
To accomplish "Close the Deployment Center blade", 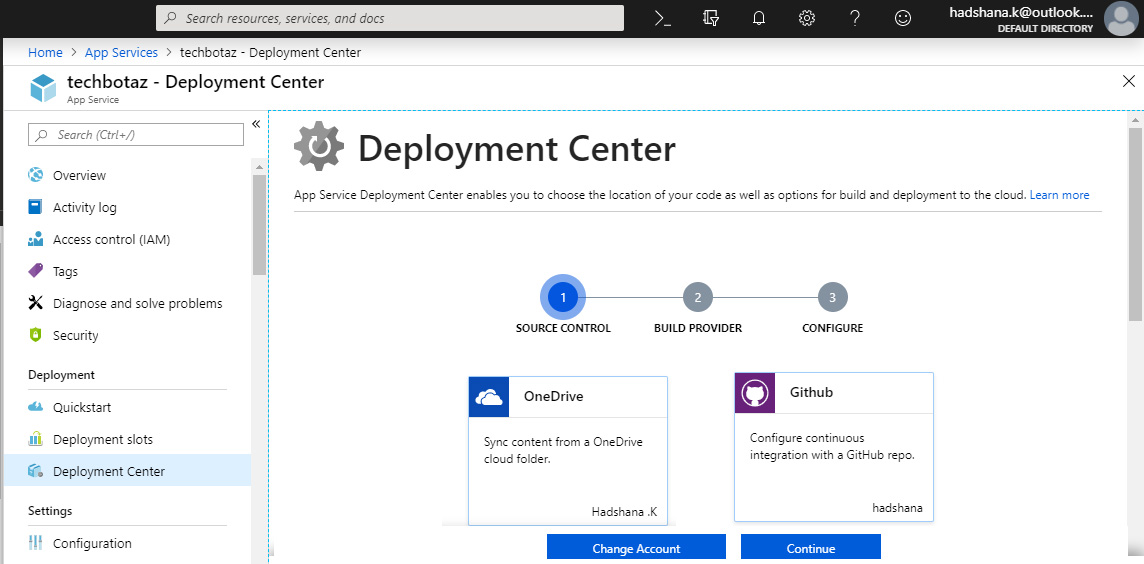I will pos(1129,81).
